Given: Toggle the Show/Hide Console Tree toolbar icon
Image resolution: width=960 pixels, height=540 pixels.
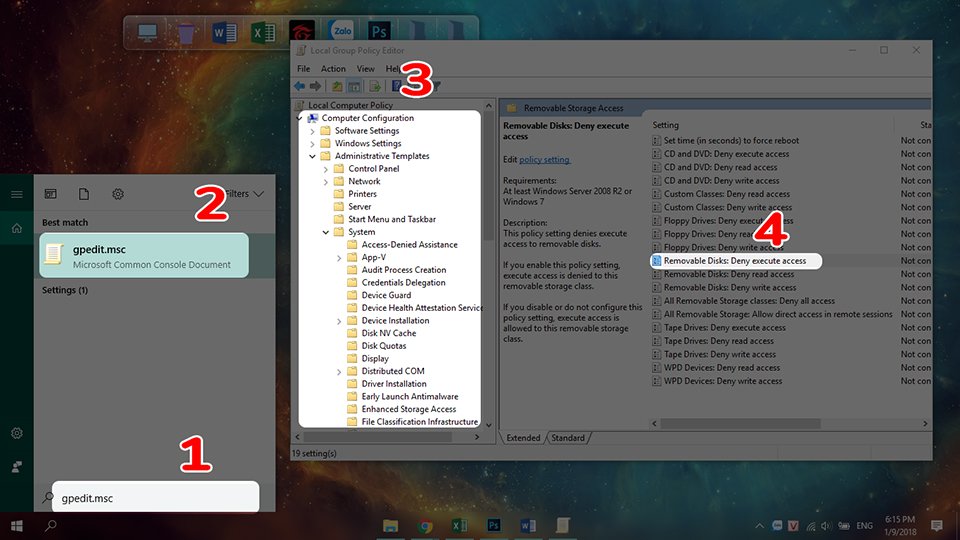Looking at the screenshot, I should coord(354,86).
